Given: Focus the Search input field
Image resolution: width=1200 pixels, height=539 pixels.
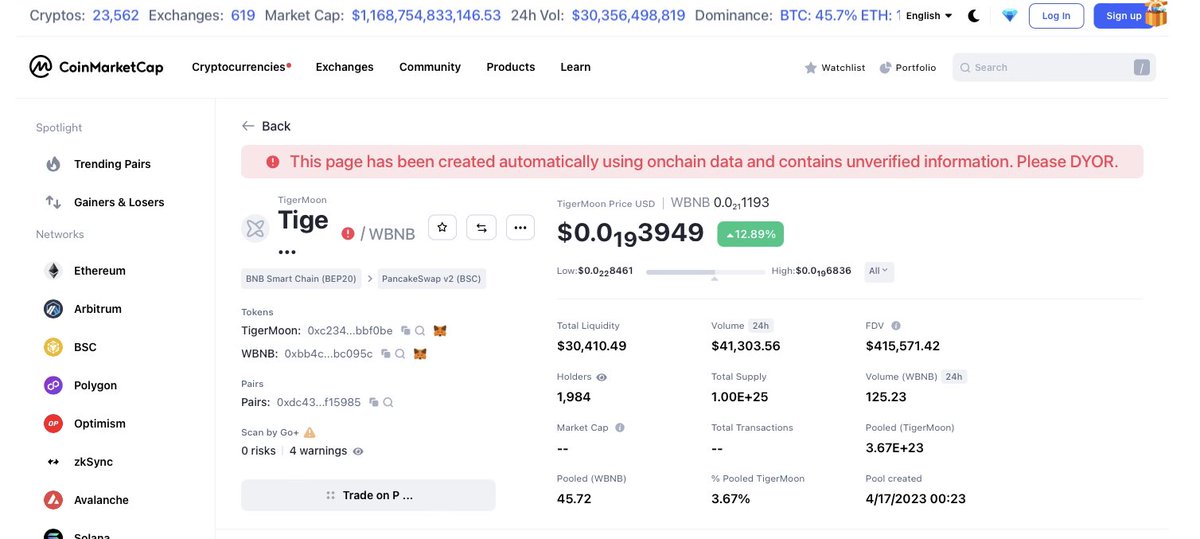Looking at the screenshot, I should (1054, 68).
